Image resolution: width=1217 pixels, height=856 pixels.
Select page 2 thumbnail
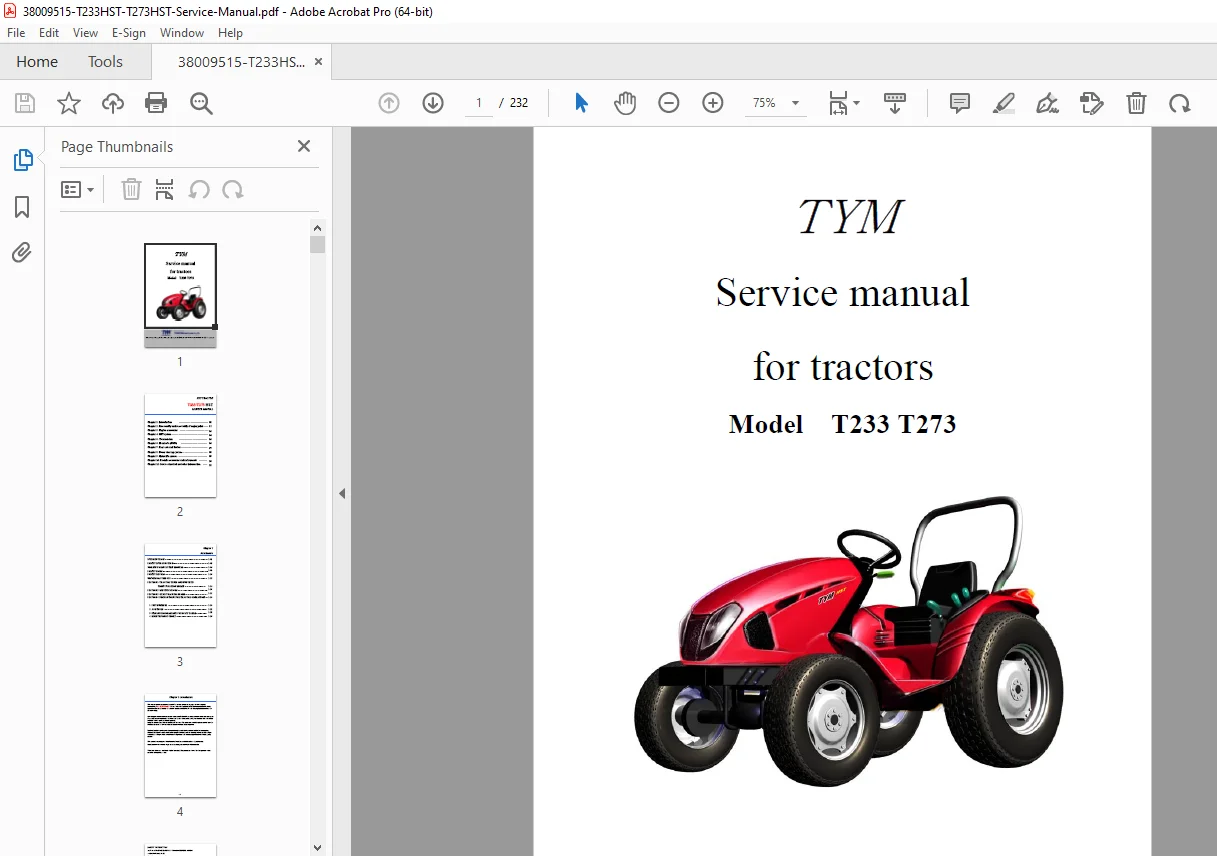(x=180, y=445)
